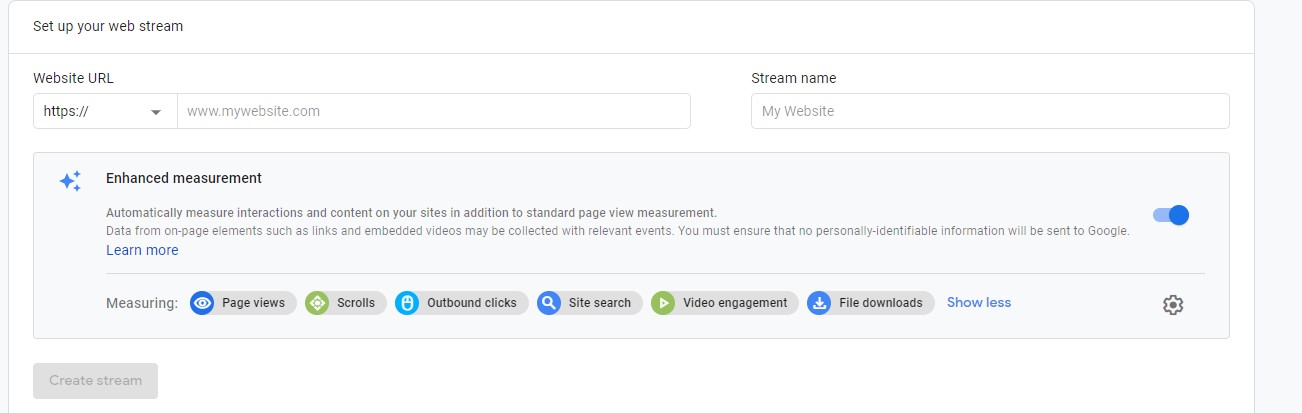Open the https:// protocol dropdown
Image resolution: width=1302 pixels, height=413 pixels.
(105, 111)
